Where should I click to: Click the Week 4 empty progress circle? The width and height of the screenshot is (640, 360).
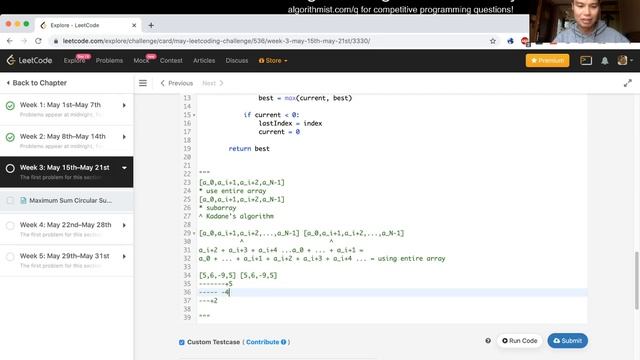tap(10, 226)
